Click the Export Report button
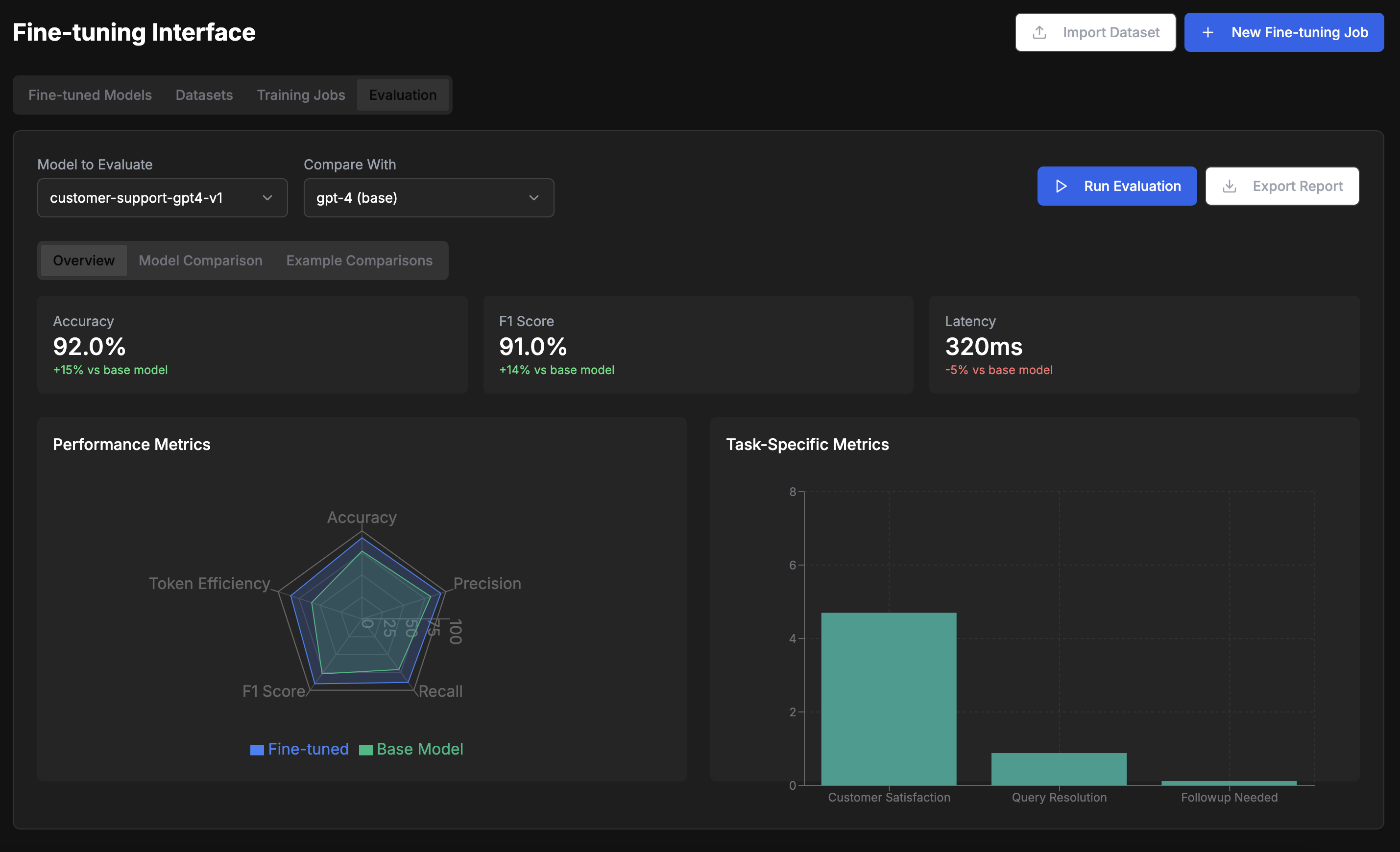The height and width of the screenshot is (852, 1400). 1282,186
